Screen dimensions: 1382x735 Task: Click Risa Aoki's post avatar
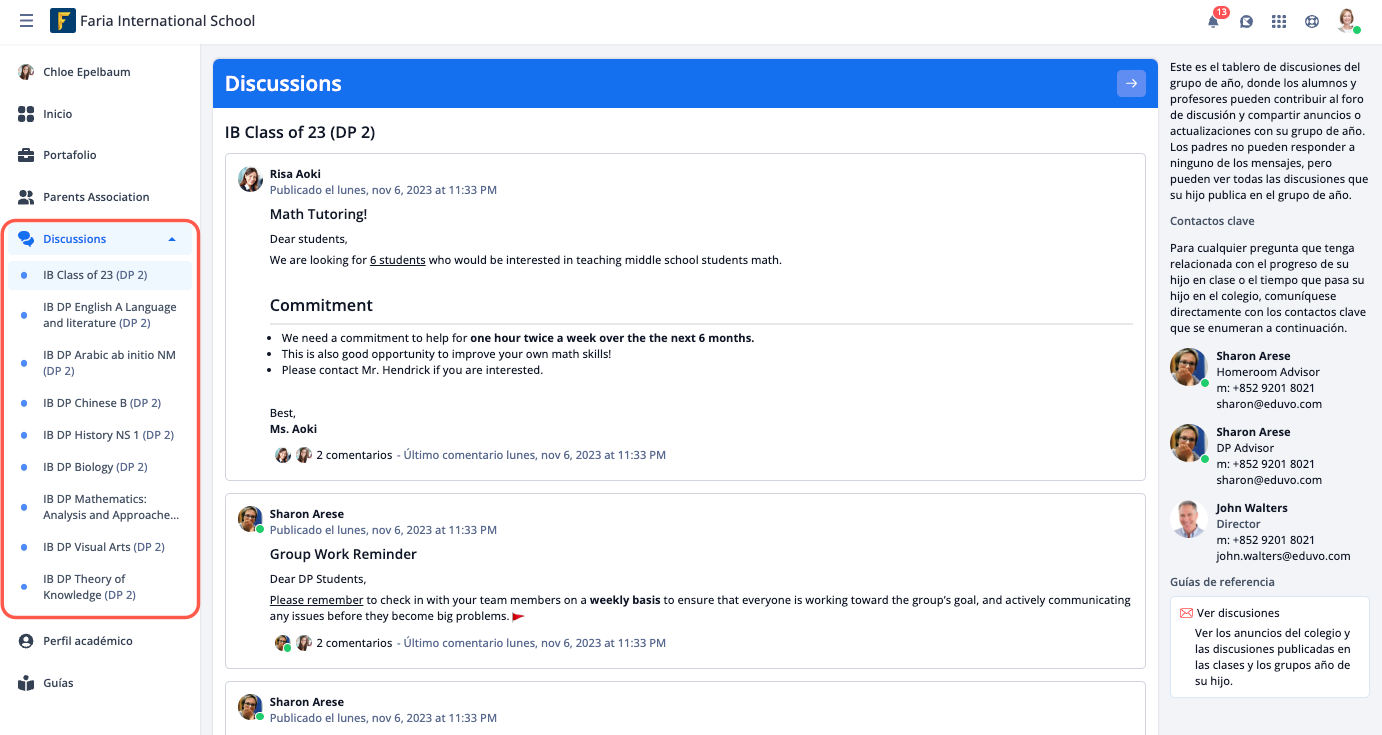250,179
